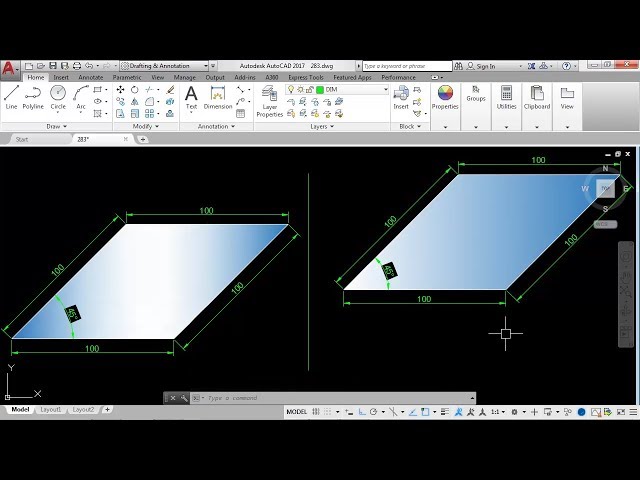Open Layer Properties manager
The image size is (640, 480).
pyautogui.click(x=269, y=100)
